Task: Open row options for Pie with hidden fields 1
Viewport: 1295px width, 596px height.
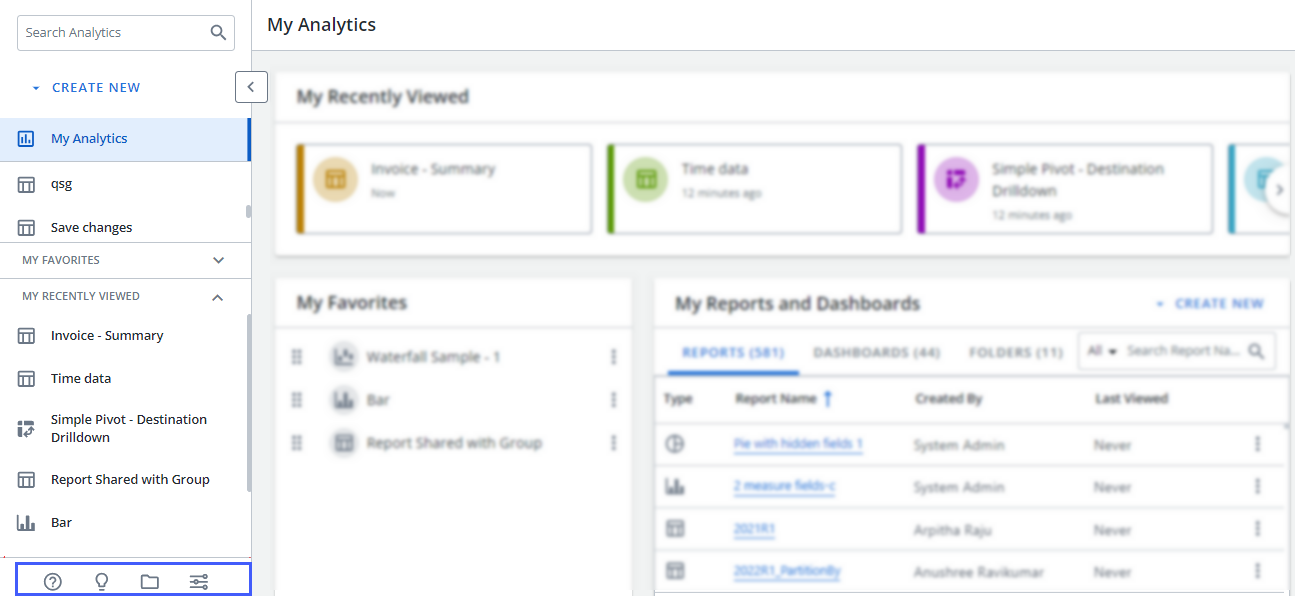Action: tap(1257, 444)
